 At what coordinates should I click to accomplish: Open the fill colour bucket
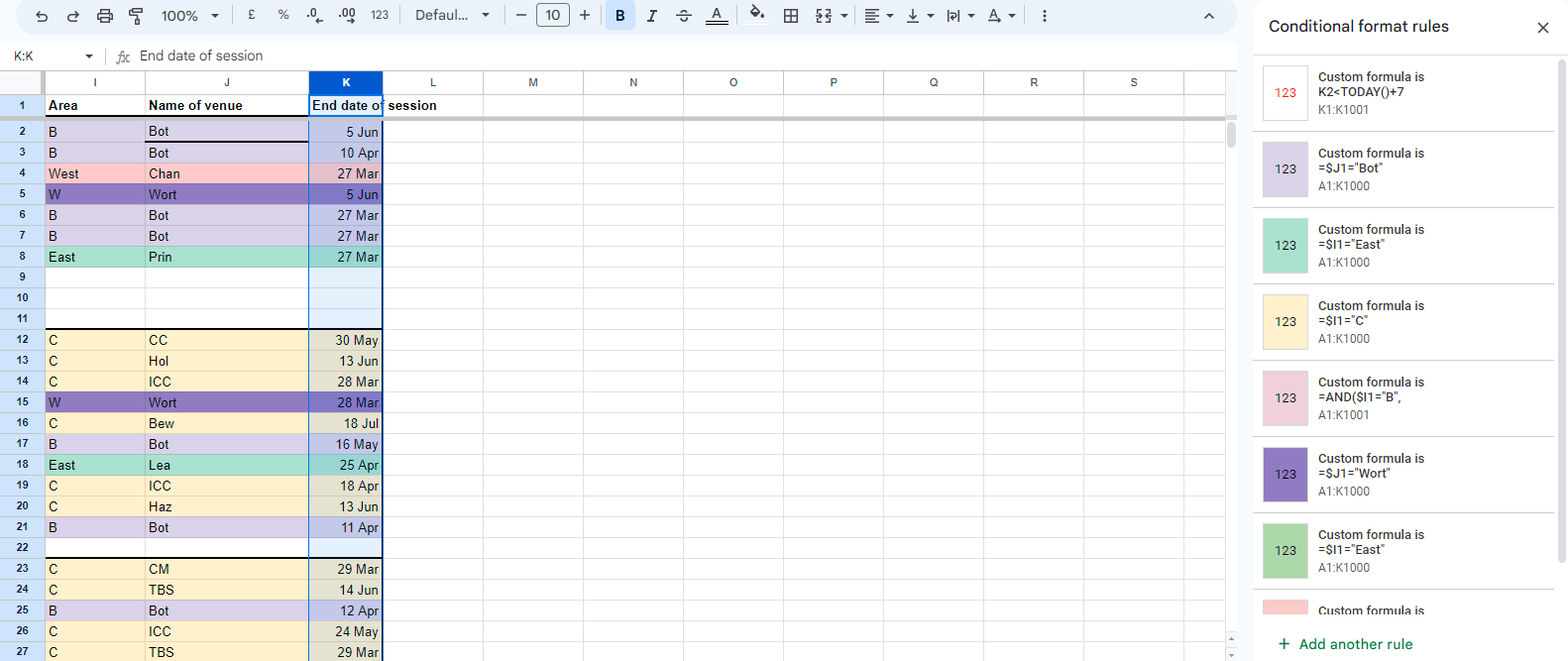tap(757, 15)
